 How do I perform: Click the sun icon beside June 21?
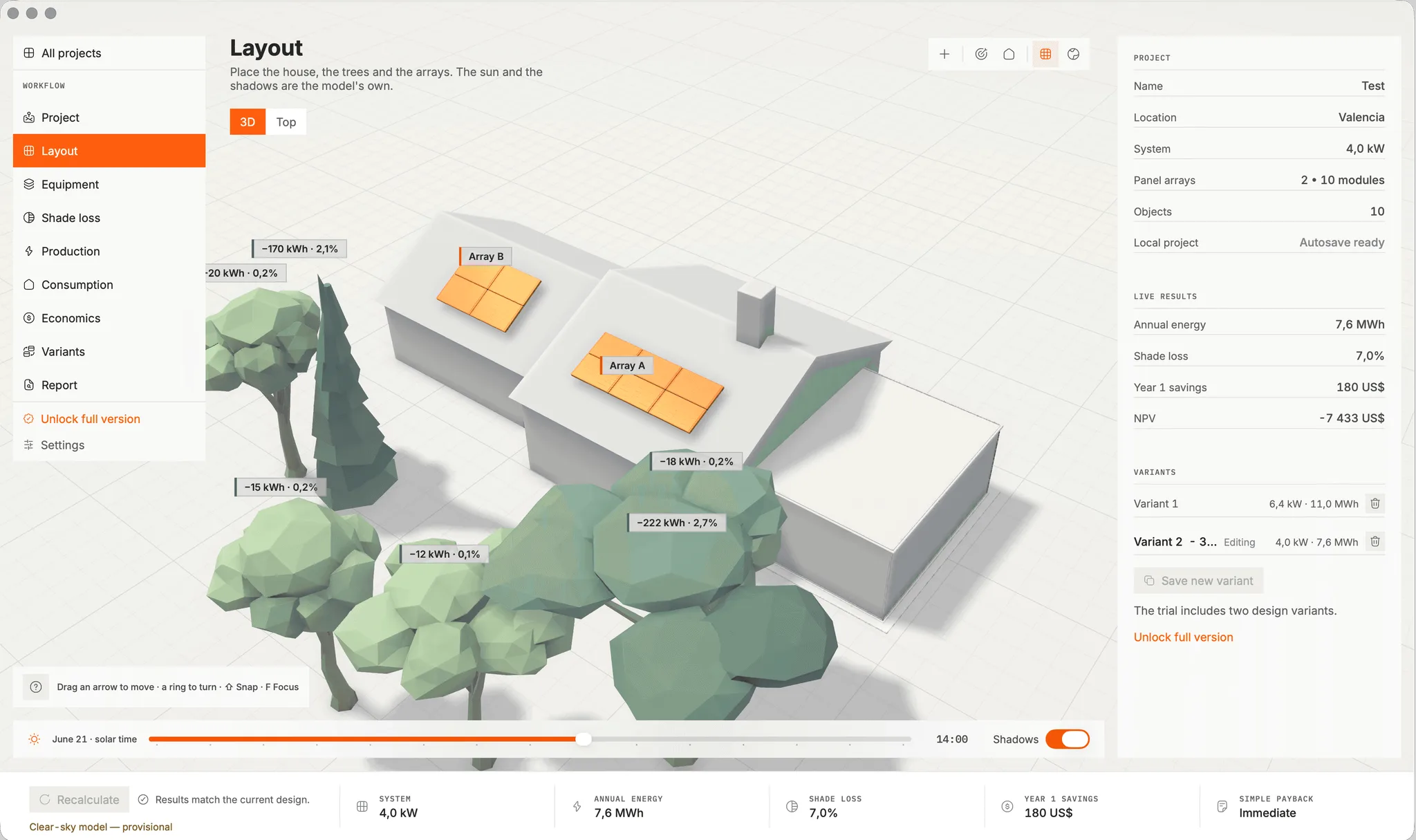pyautogui.click(x=34, y=739)
